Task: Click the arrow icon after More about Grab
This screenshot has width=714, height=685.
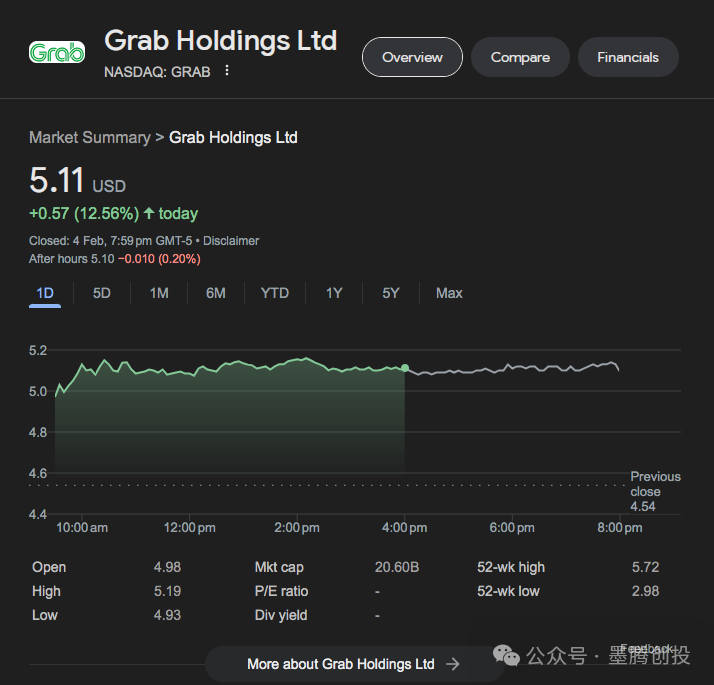Action: coord(453,664)
